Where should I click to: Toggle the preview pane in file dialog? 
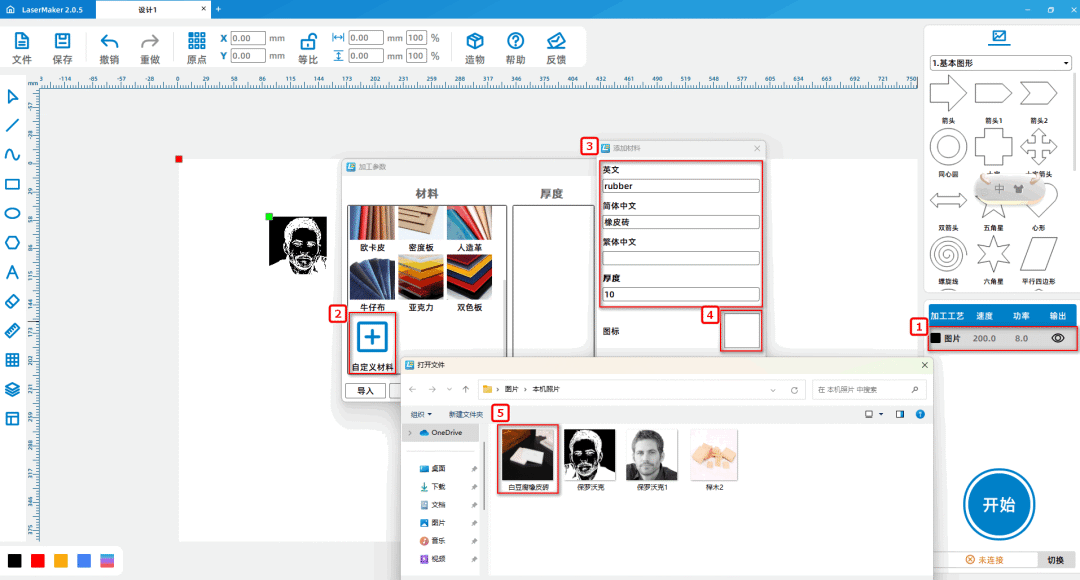click(x=900, y=414)
